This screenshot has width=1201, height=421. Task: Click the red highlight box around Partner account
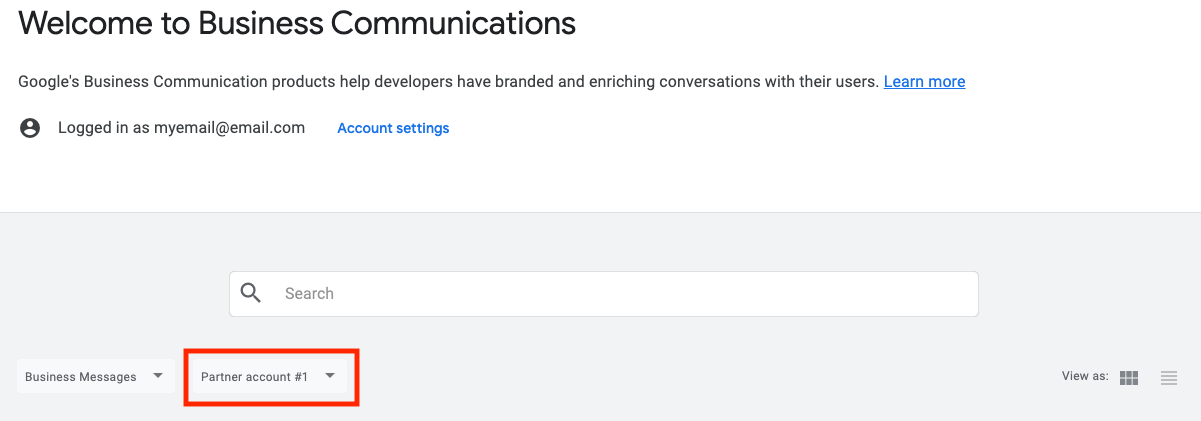[x=271, y=353]
